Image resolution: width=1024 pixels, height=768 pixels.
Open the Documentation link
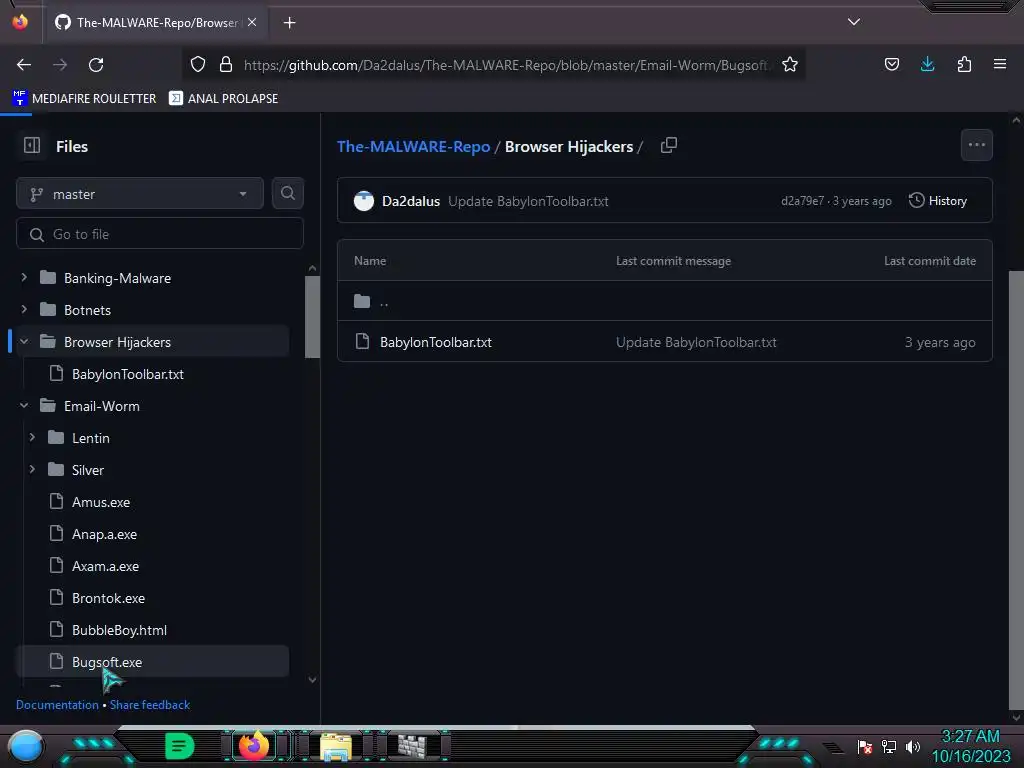(57, 705)
